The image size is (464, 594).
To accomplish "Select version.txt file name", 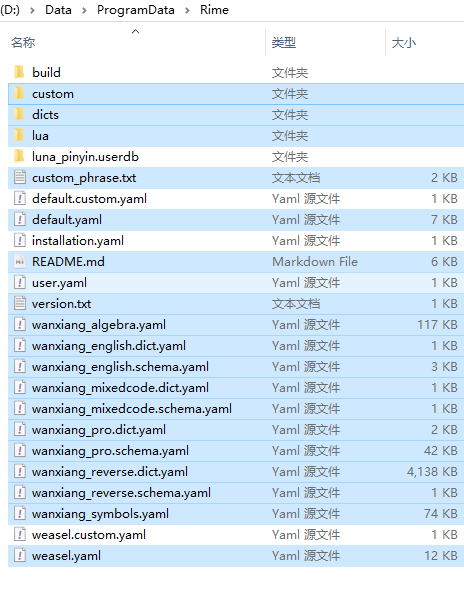I will [61, 304].
